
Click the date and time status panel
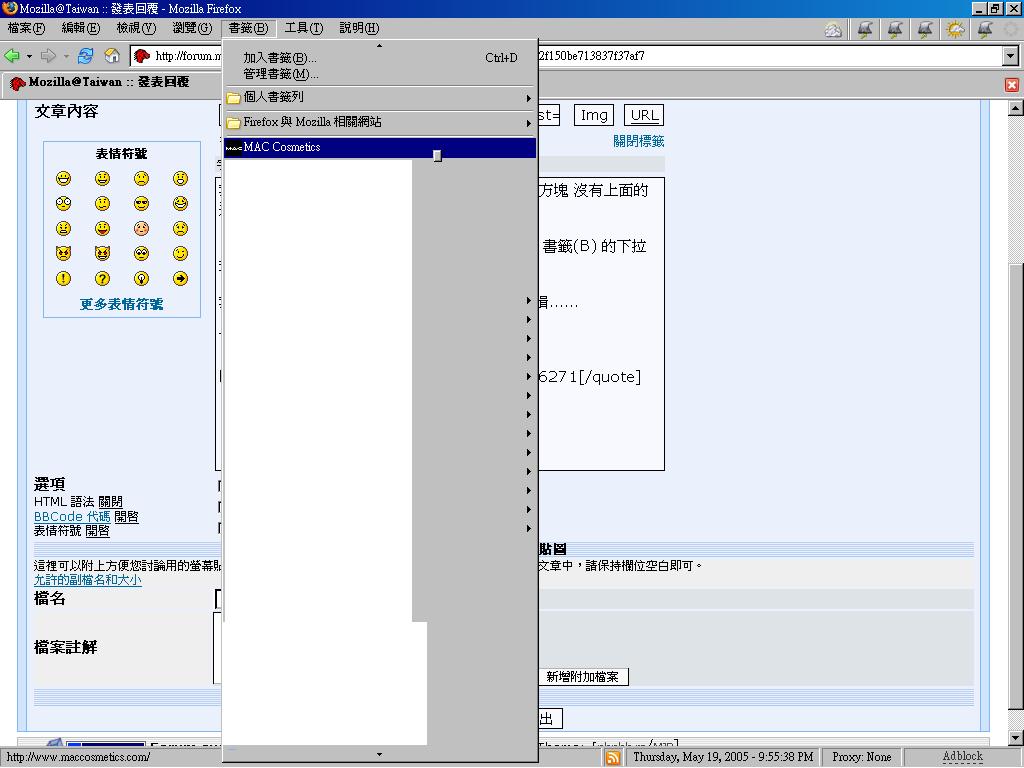[723, 757]
